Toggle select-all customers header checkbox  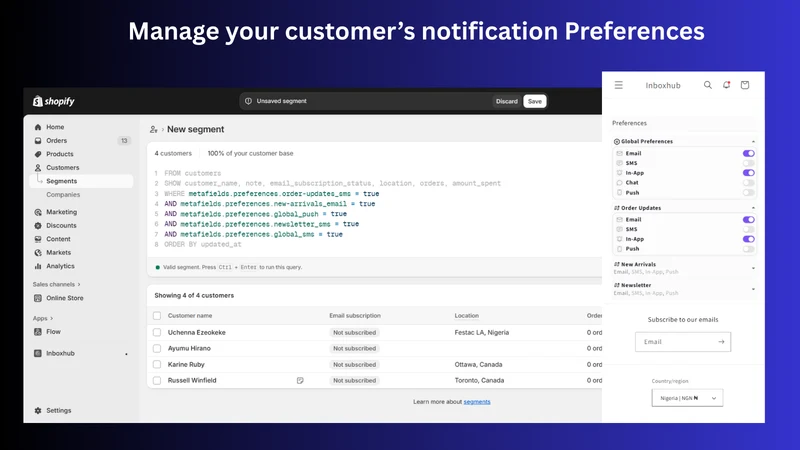[x=157, y=316]
